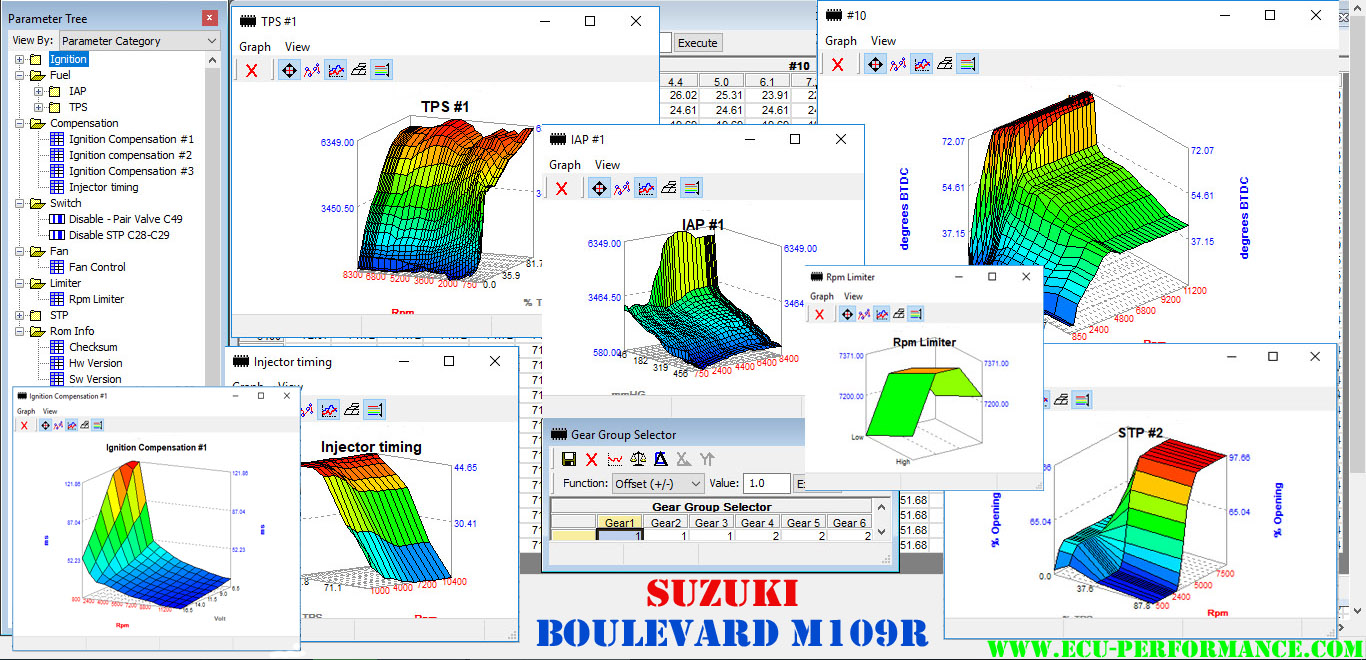Open the View menu in Rpm Limiter window

point(853,296)
